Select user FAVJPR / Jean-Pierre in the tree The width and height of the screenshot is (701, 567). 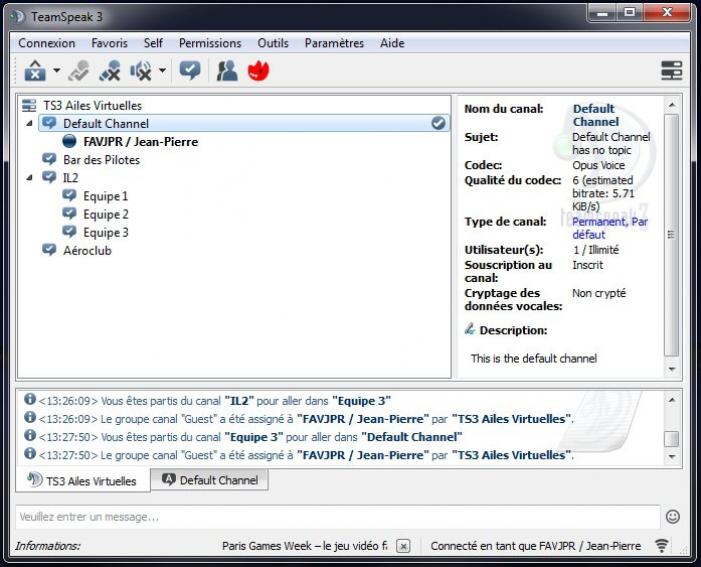tap(140, 142)
